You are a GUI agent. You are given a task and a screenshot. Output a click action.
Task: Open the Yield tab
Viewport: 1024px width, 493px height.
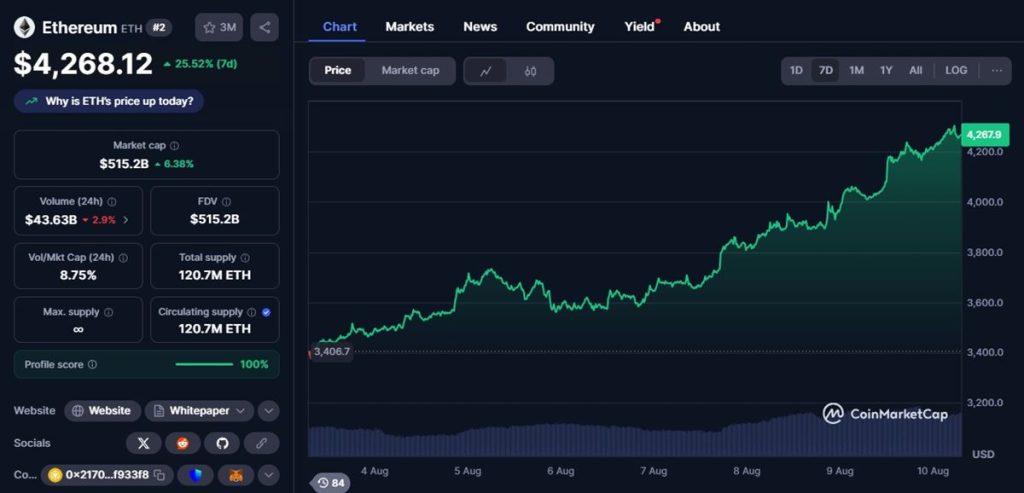click(x=640, y=27)
